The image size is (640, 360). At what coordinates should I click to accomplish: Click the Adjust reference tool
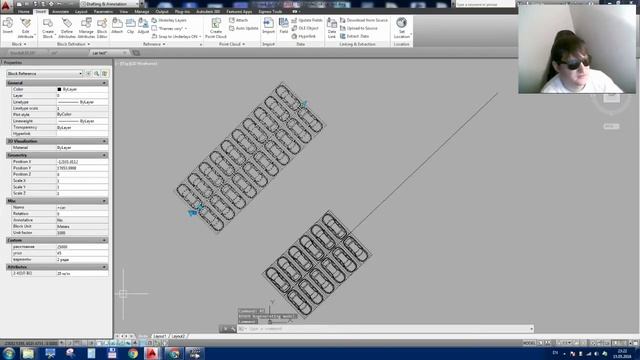tap(143, 26)
